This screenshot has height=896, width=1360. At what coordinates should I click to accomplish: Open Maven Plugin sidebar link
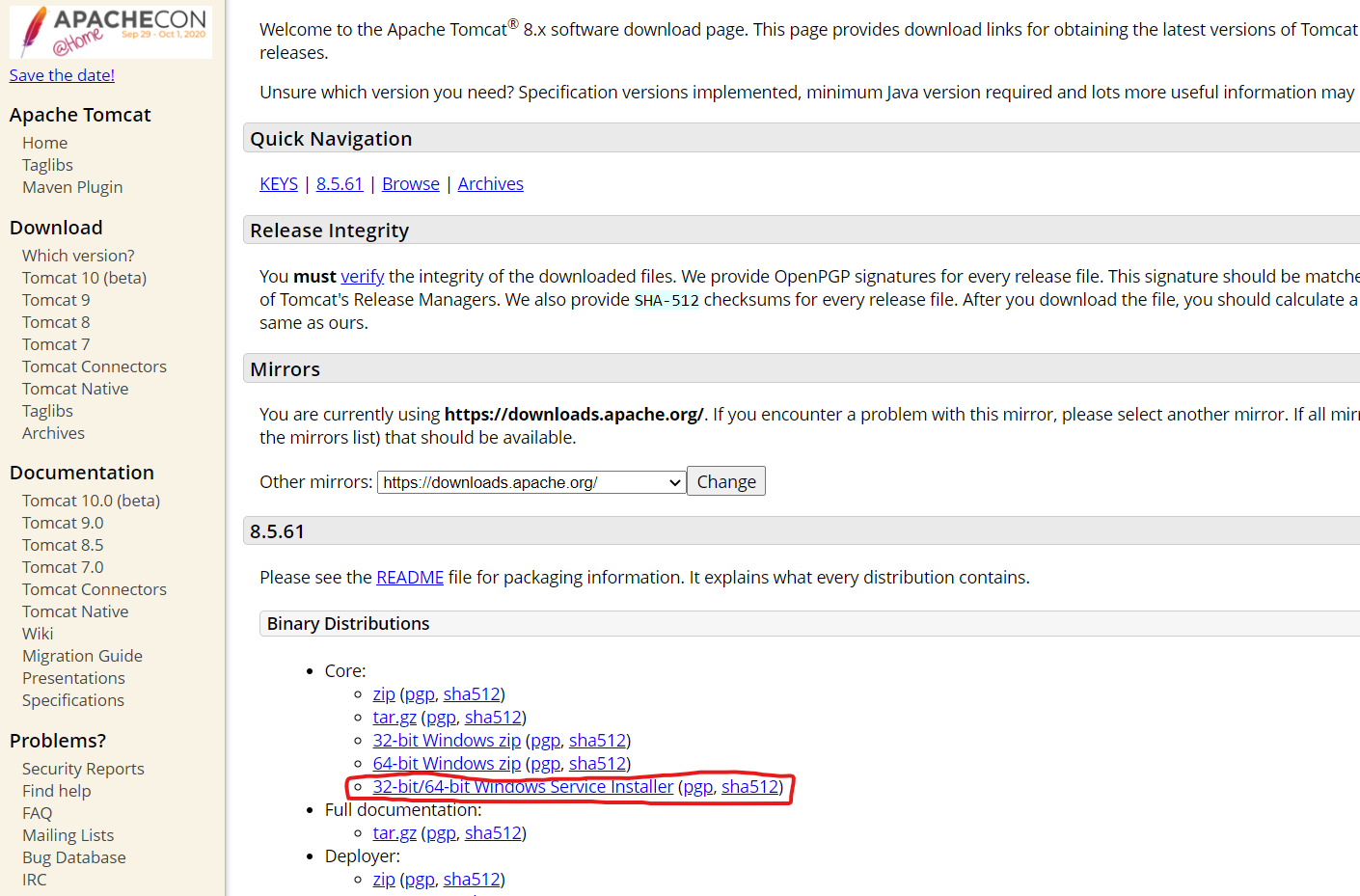click(x=72, y=187)
